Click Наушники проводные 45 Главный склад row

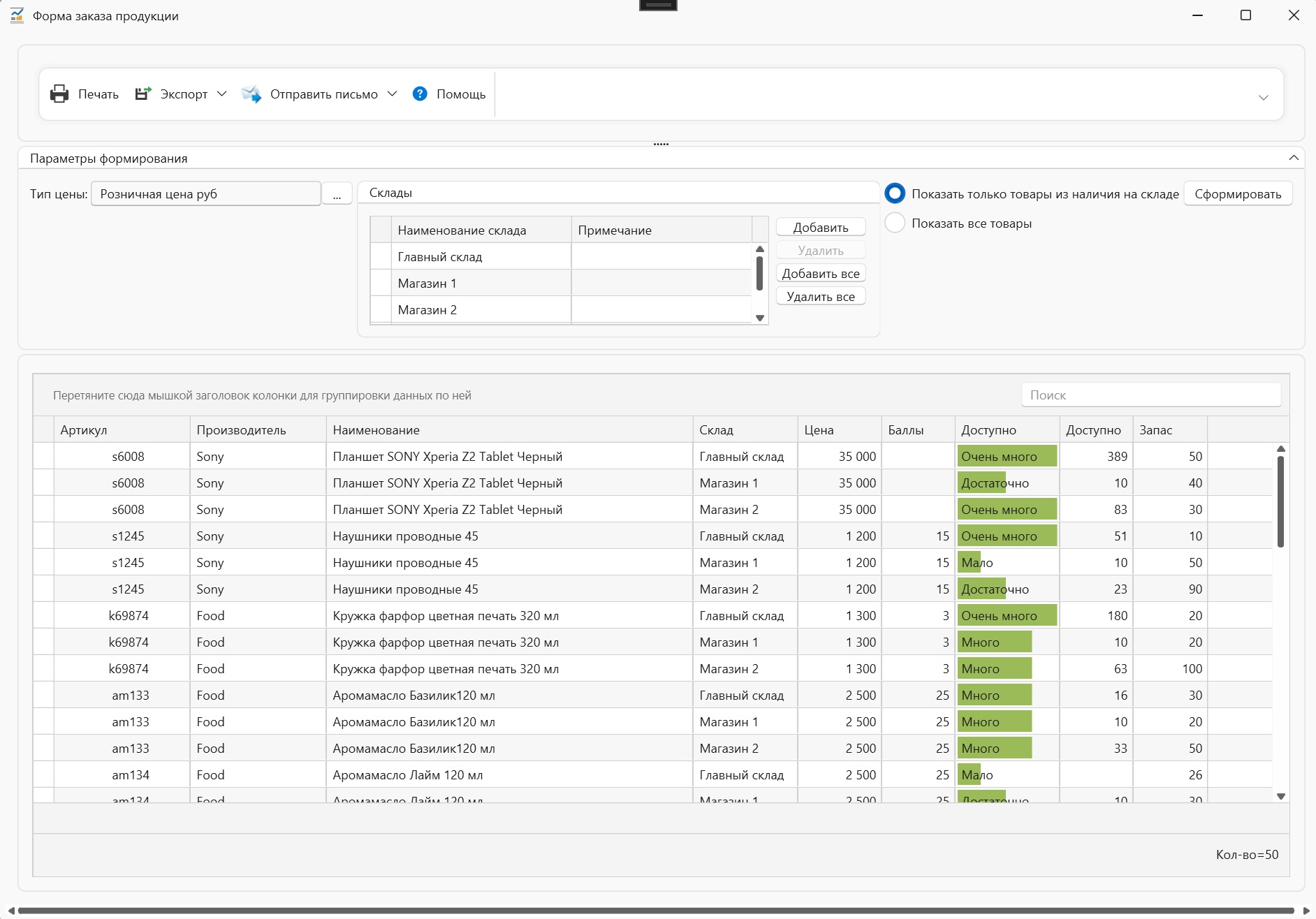(x=652, y=536)
